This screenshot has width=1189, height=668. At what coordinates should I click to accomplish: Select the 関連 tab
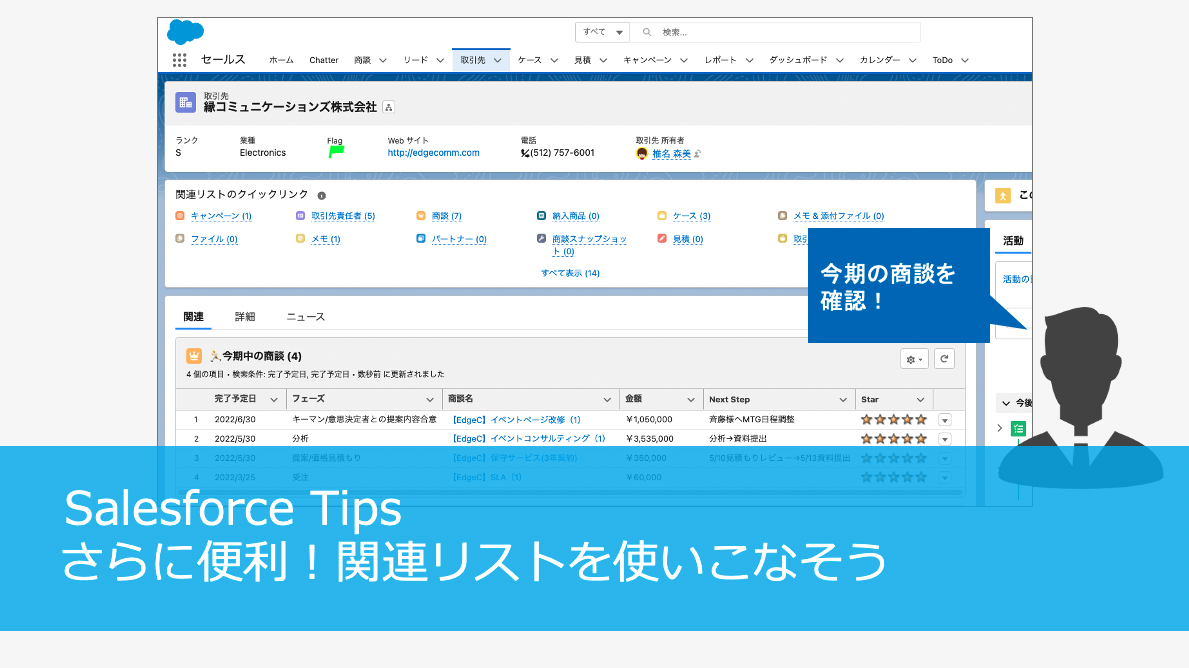[x=193, y=317]
